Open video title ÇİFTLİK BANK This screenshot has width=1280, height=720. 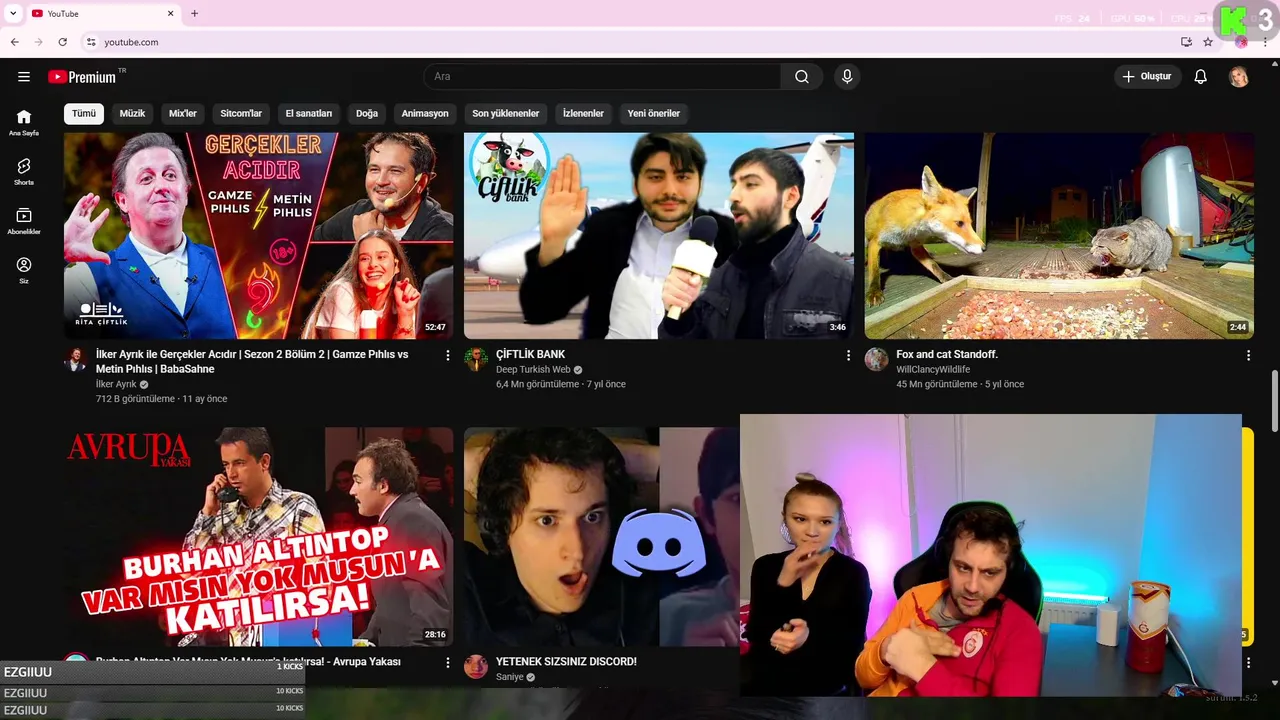[x=530, y=354]
